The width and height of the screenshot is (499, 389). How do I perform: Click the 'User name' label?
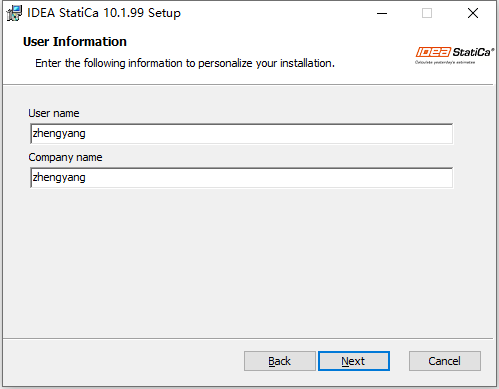point(54,113)
